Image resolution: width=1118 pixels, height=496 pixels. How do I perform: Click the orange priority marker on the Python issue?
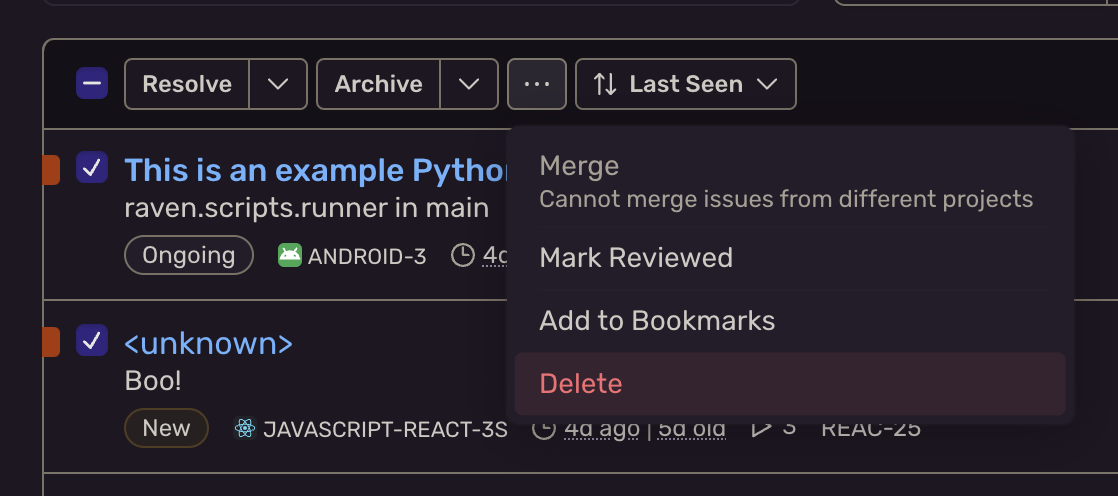(51, 170)
